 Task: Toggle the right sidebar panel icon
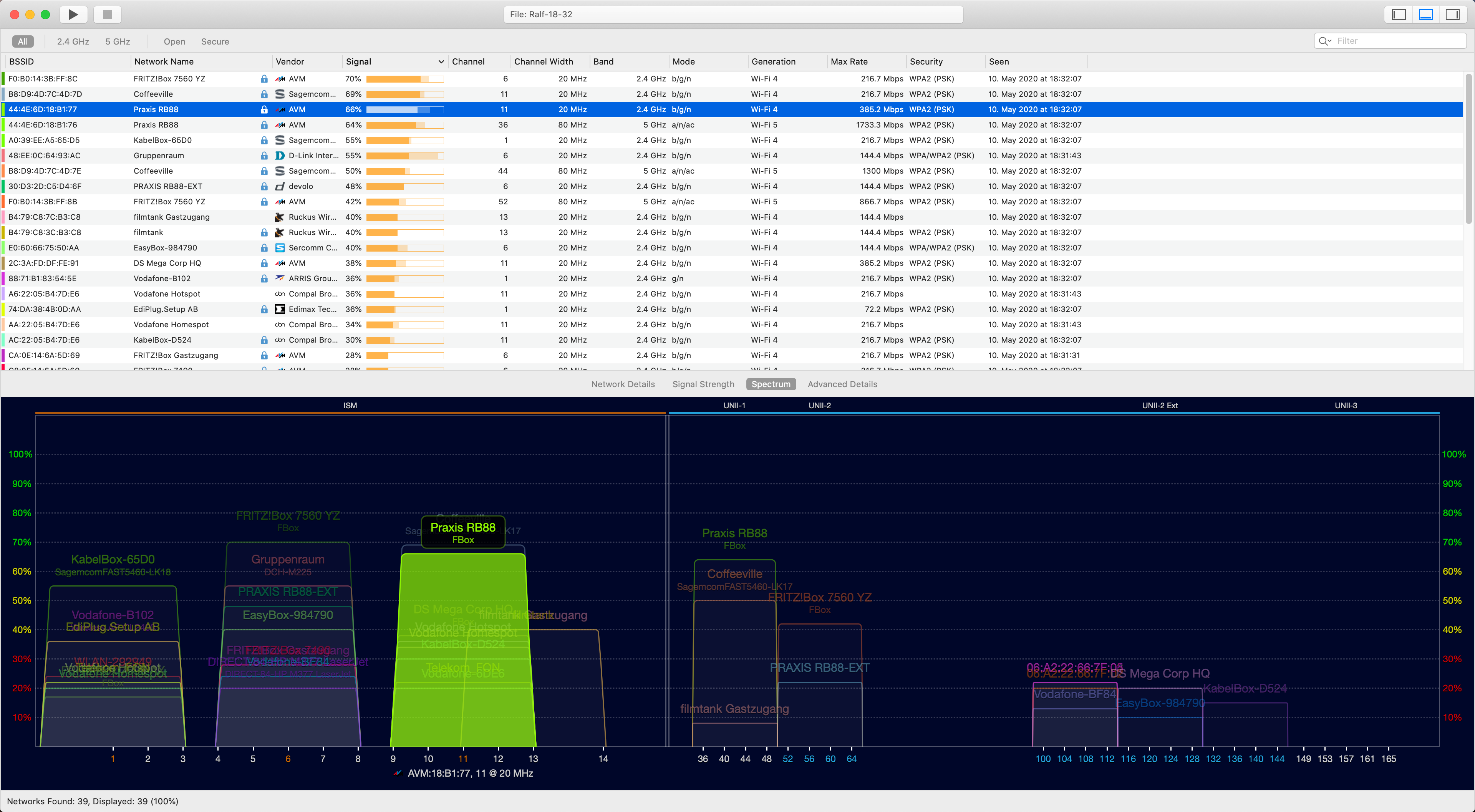1453,14
